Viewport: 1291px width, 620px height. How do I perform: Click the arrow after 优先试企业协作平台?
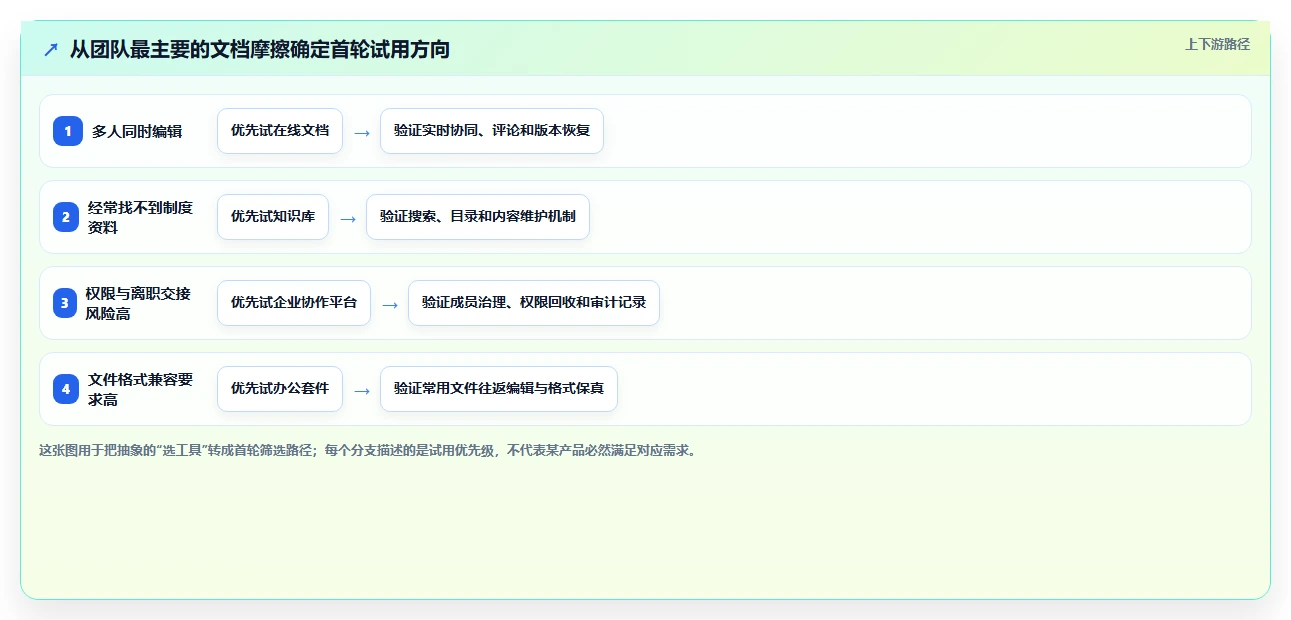click(x=390, y=304)
